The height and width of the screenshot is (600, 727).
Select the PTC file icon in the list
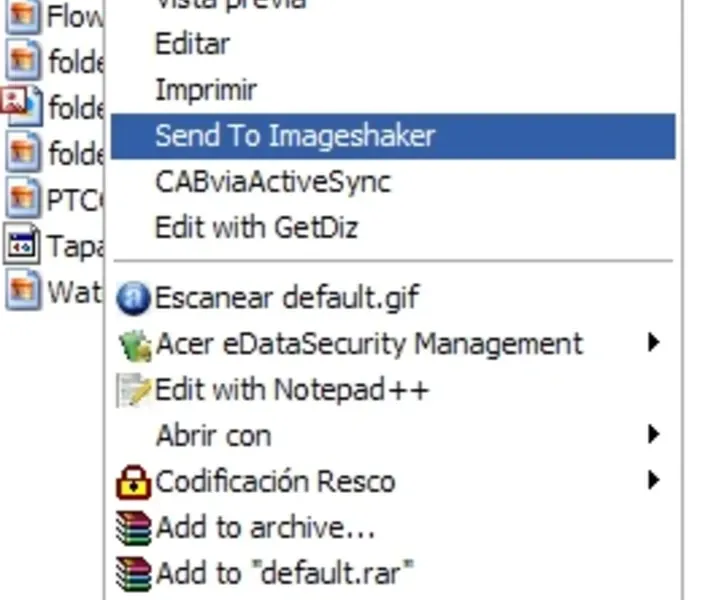21,199
